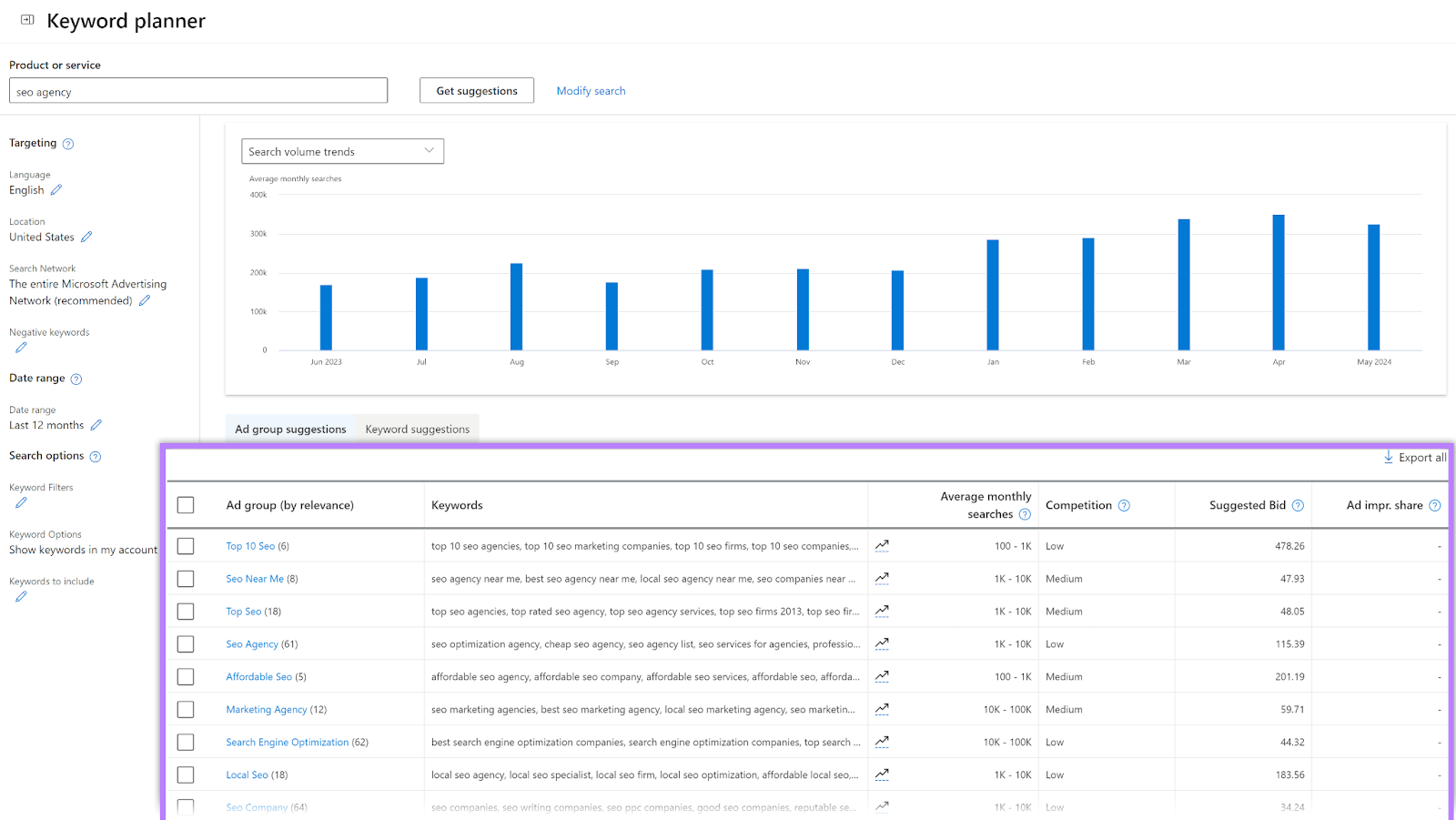Click the Competition column help icon

coord(1124,506)
